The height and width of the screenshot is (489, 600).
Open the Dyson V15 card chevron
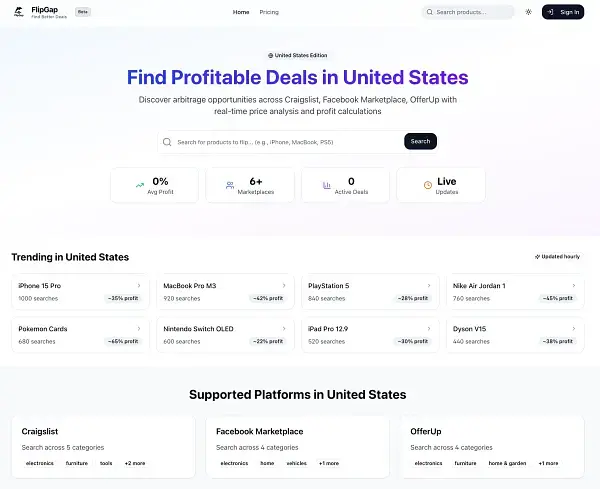tap(574, 327)
